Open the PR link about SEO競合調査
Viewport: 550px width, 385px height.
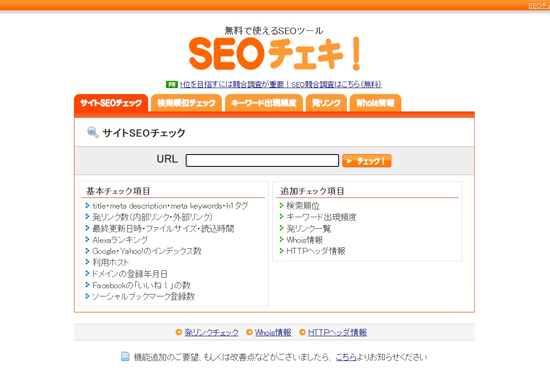[x=280, y=85]
